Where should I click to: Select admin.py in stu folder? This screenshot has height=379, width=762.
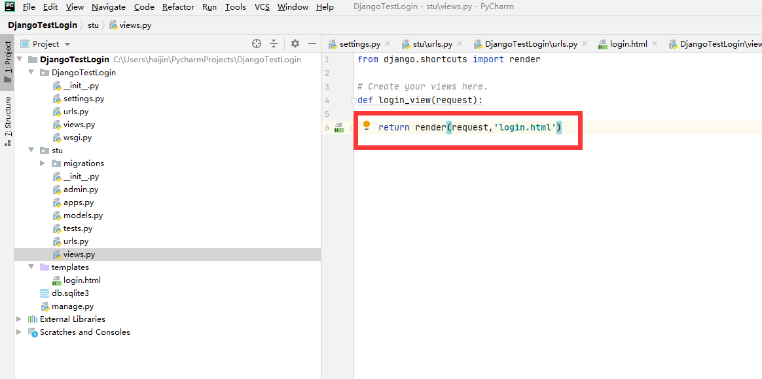point(81,190)
